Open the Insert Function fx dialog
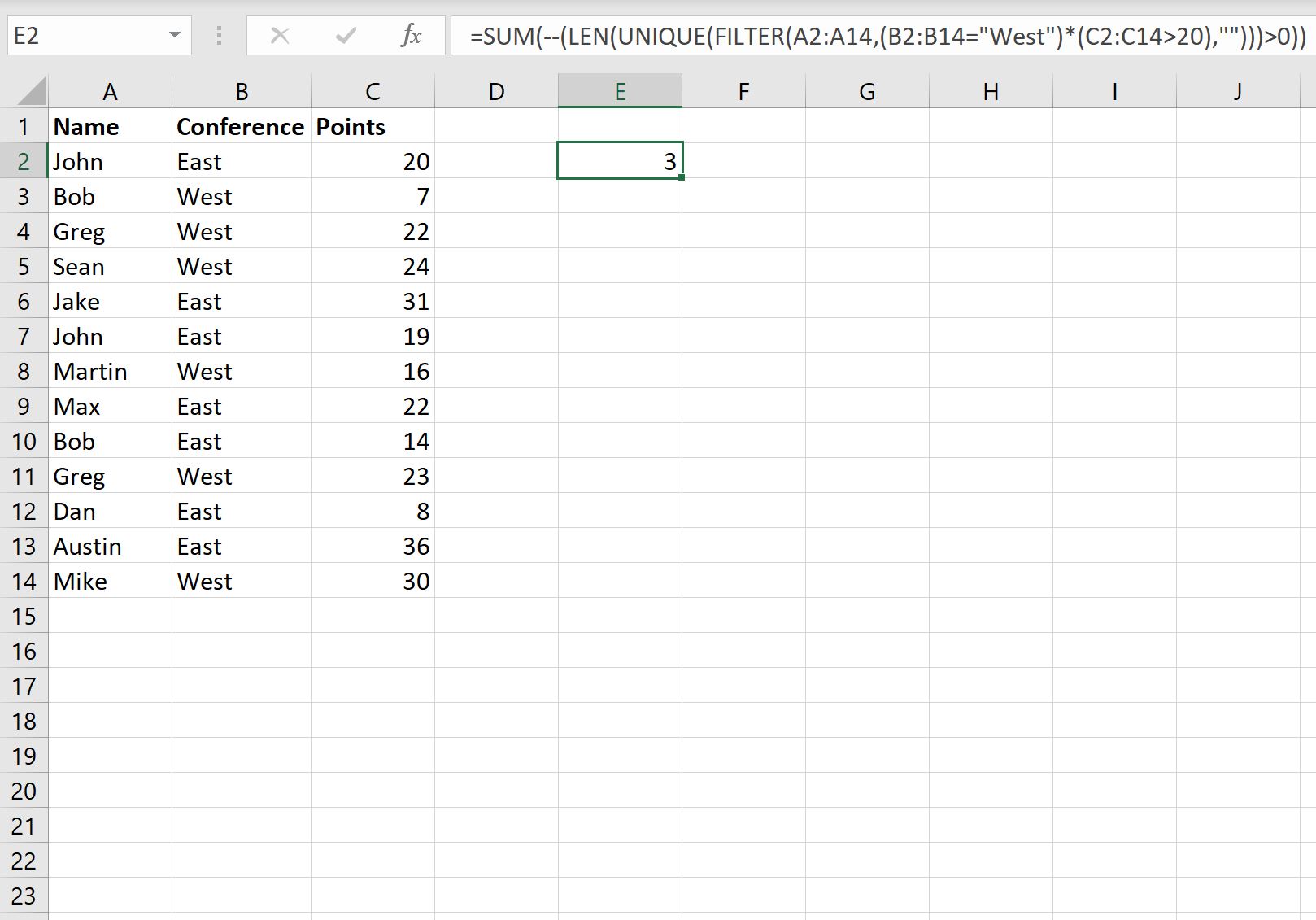Screen dimensions: 1316x920 pyautogui.click(x=411, y=36)
